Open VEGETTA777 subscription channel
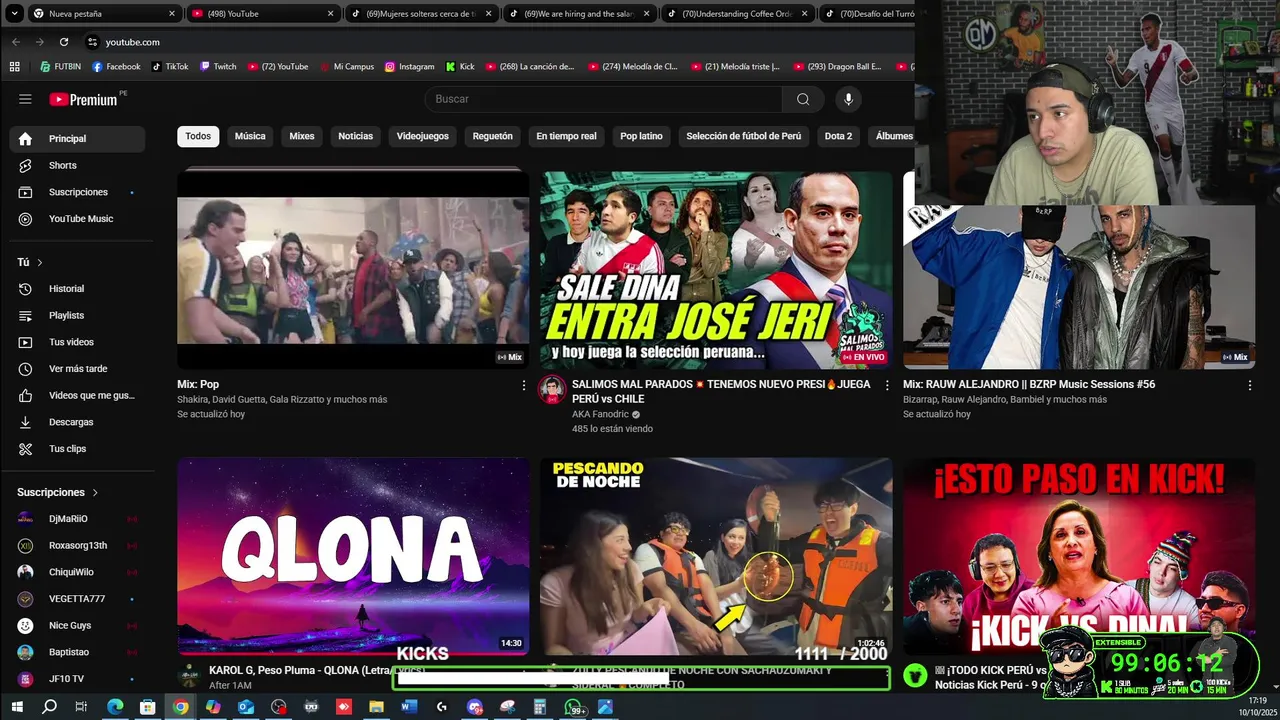Screen dimensions: 1280x720 tap(77, 599)
